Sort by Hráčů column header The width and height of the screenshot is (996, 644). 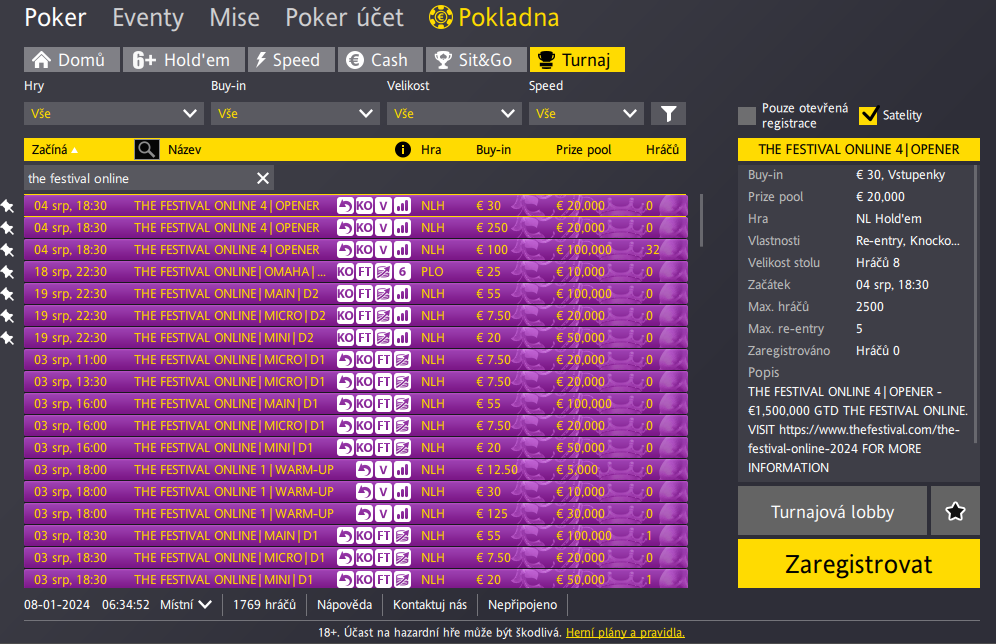click(663, 150)
